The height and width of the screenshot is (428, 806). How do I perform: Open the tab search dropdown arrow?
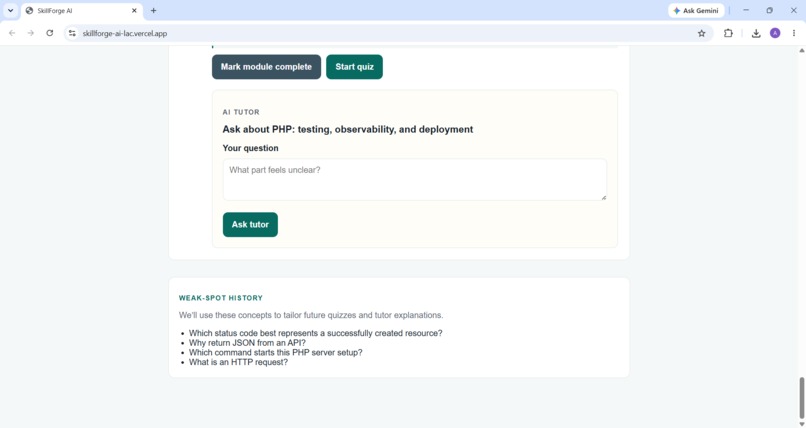click(x=10, y=10)
